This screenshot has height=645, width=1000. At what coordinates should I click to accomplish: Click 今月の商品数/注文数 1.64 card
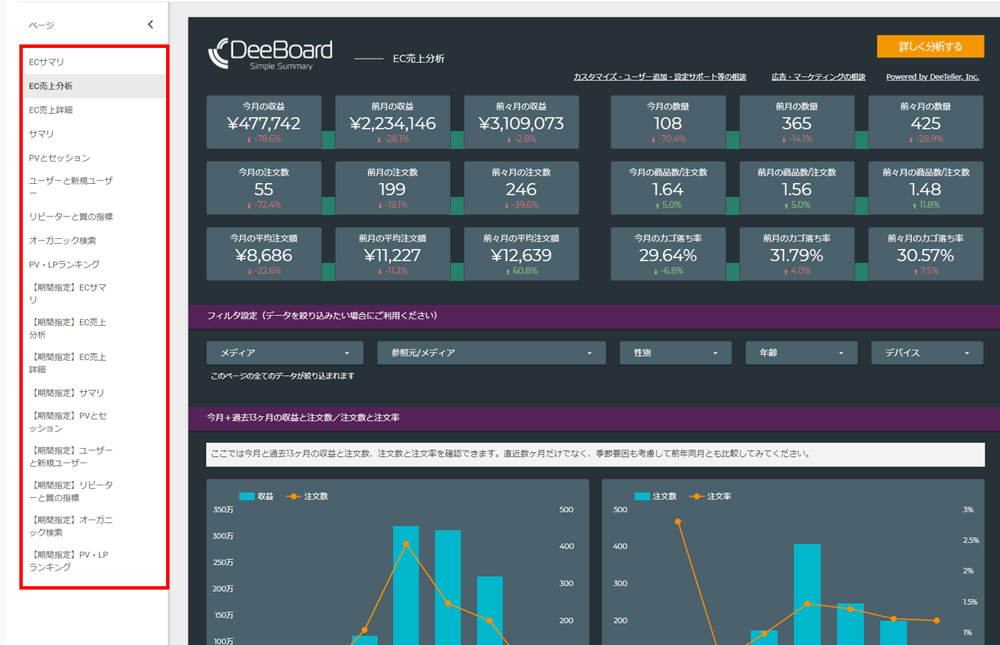click(x=668, y=188)
